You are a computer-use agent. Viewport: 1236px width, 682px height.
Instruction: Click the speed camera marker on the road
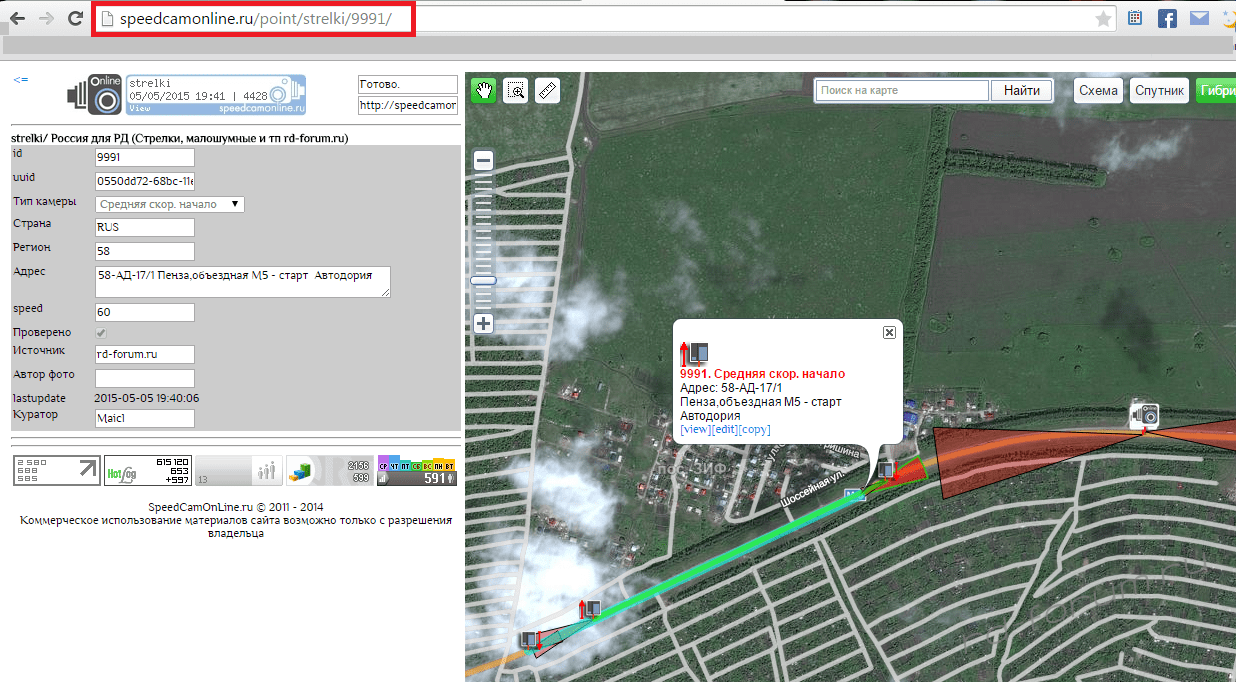(x=1144, y=414)
